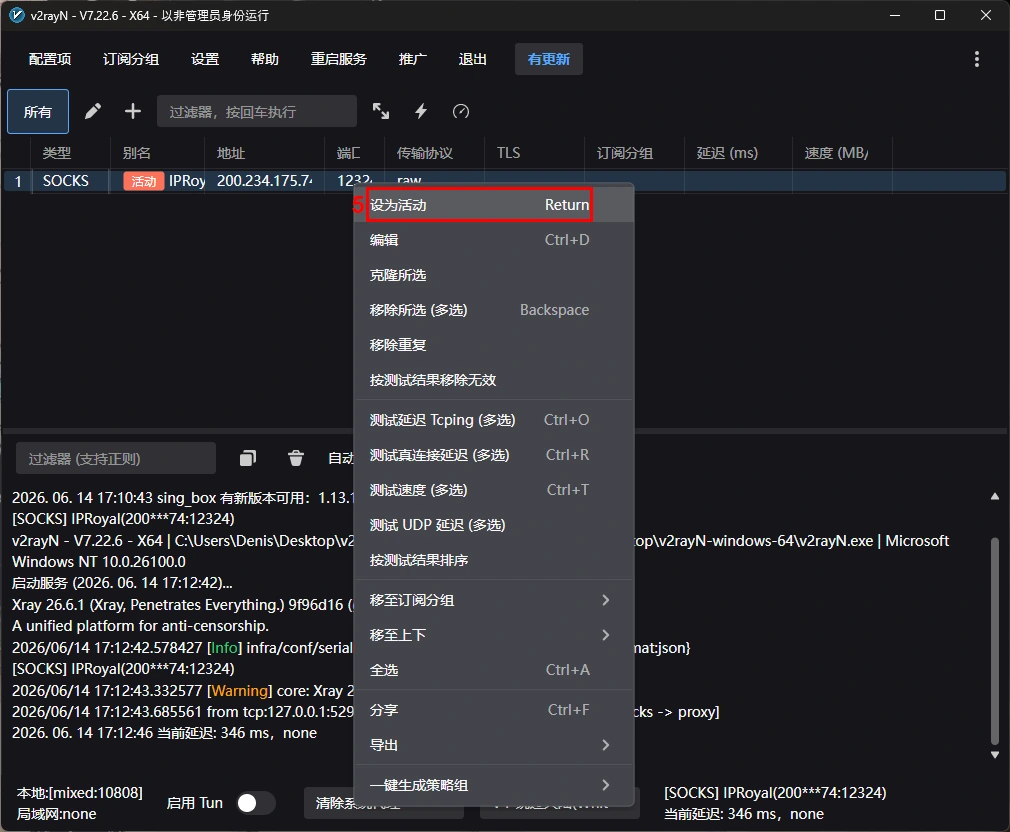The height and width of the screenshot is (832, 1010).
Task: Click 移除重复 in context menu
Action: coord(493,345)
